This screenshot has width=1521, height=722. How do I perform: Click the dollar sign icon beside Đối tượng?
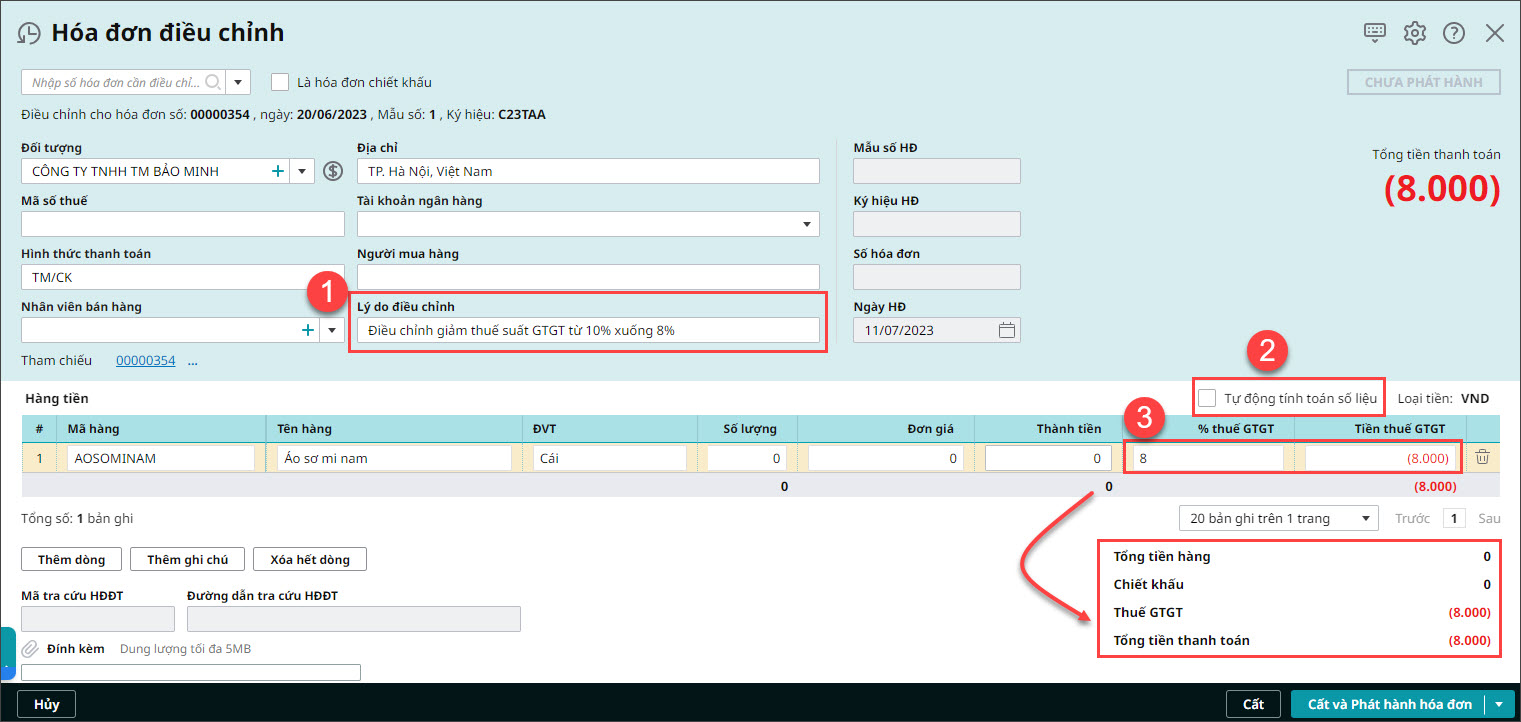click(333, 171)
